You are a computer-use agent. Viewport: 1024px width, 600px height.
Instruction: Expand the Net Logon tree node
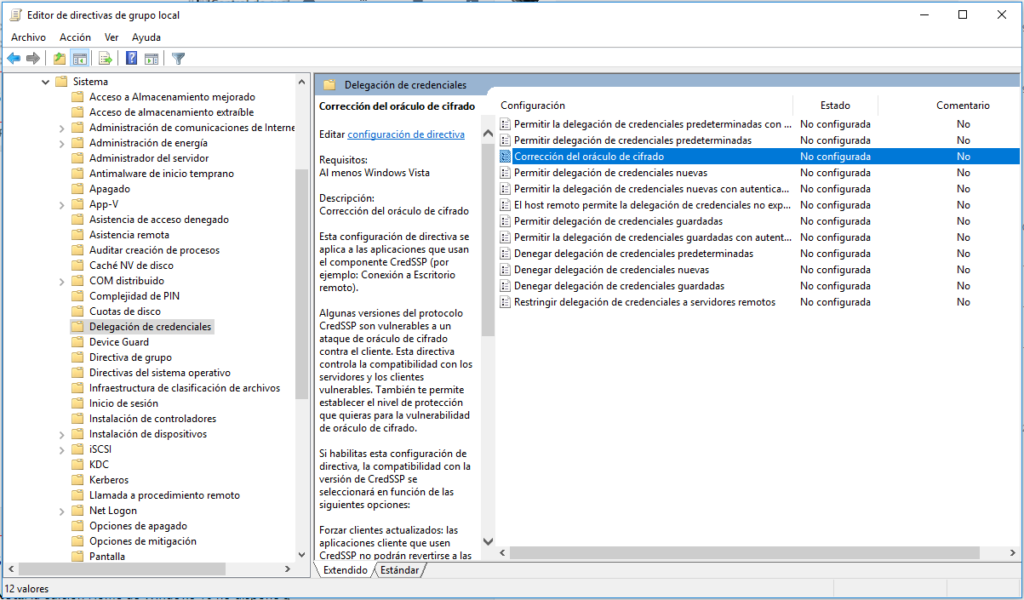pos(62,511)
